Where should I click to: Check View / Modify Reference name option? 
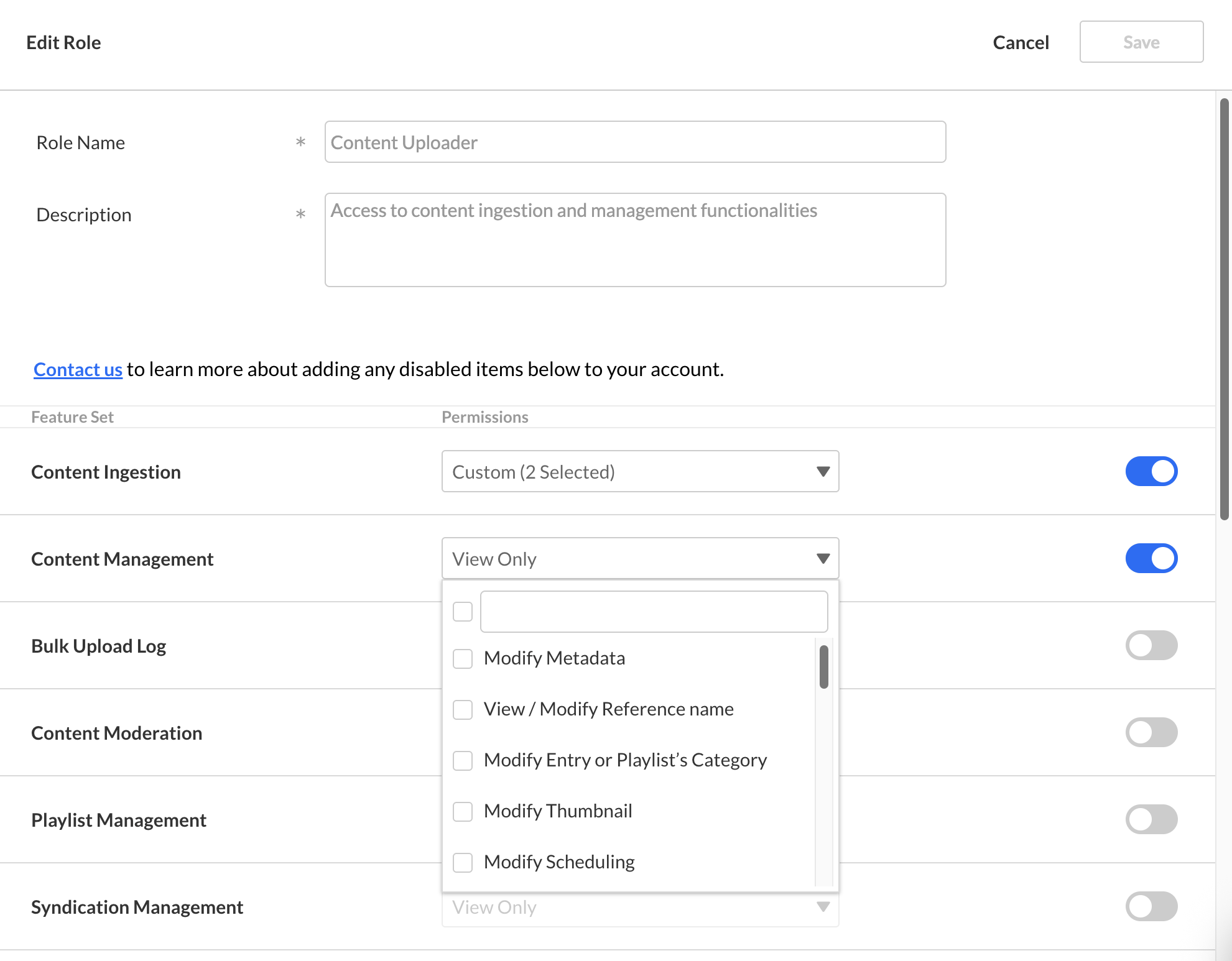pyautogui.click(x=463, y=709)
